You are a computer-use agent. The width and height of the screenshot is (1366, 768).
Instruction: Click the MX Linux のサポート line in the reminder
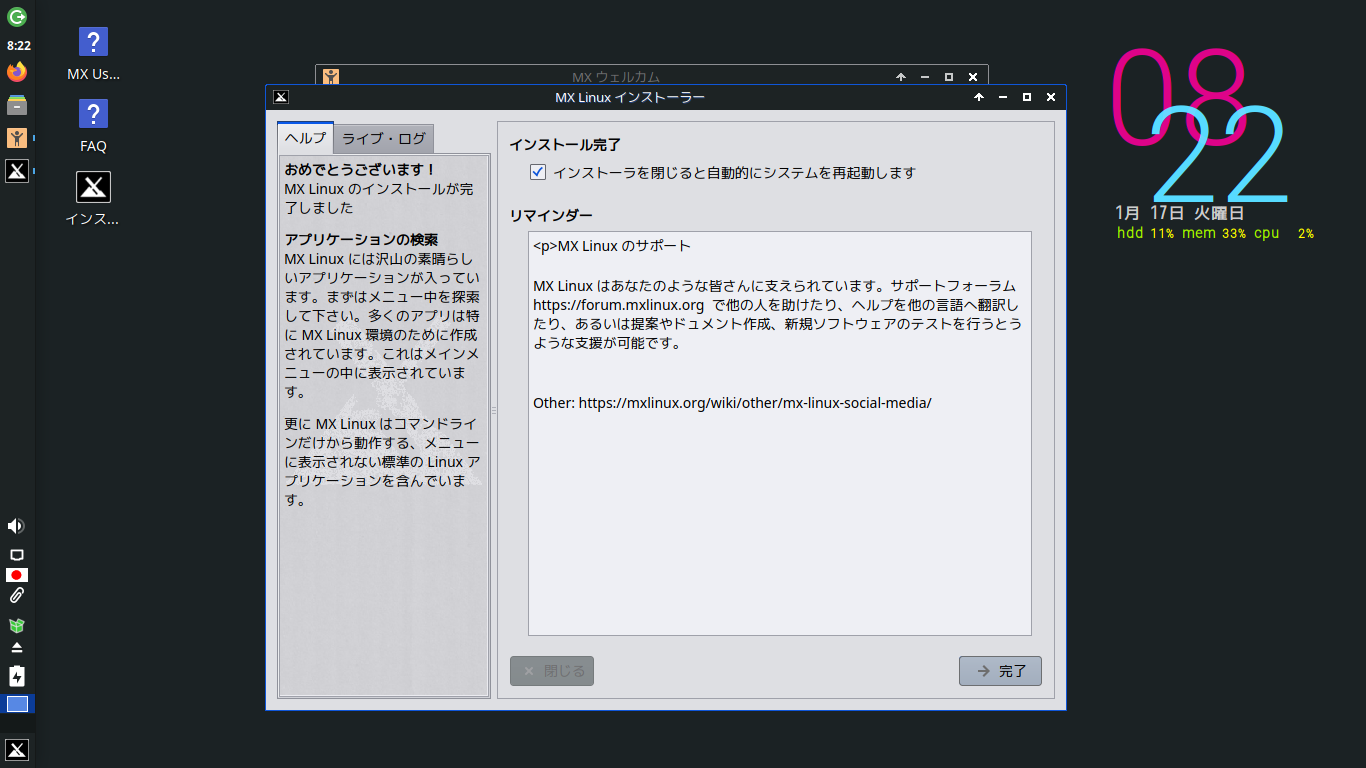[612, 246]
